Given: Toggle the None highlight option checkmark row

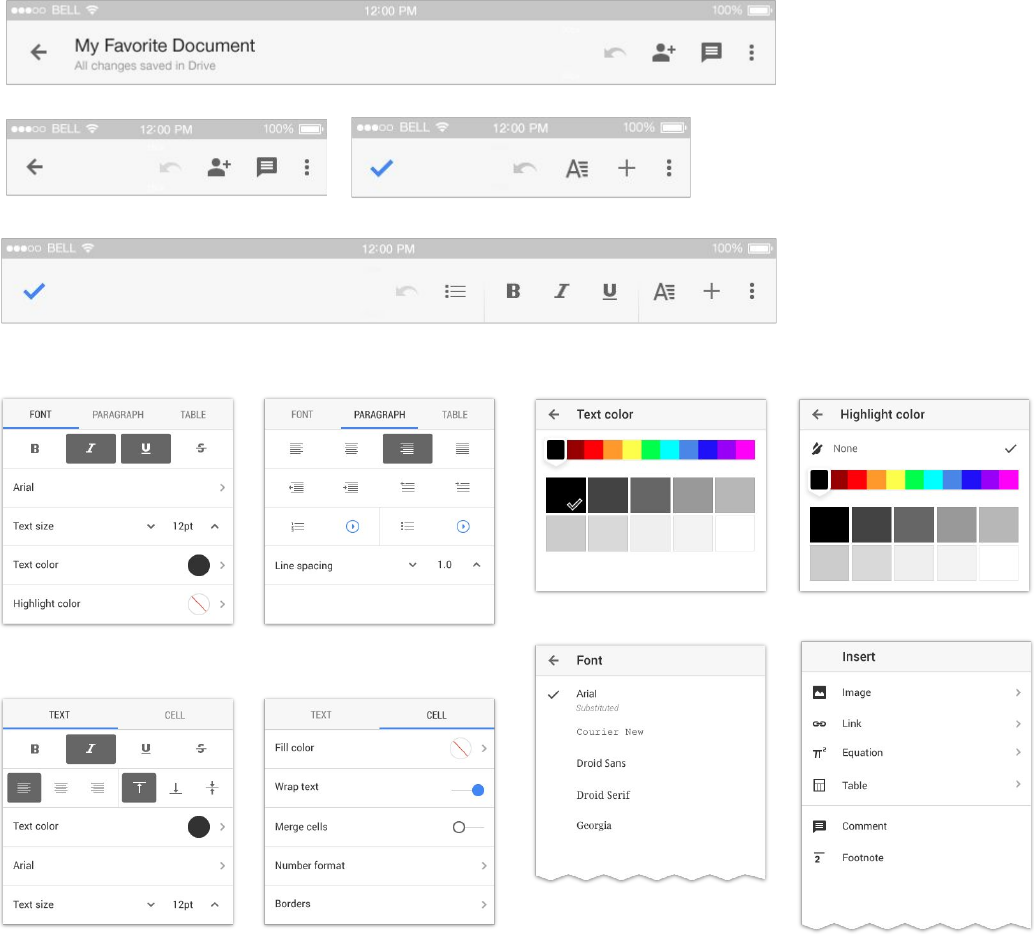Looking at the screenshot, I should [914, 449].
